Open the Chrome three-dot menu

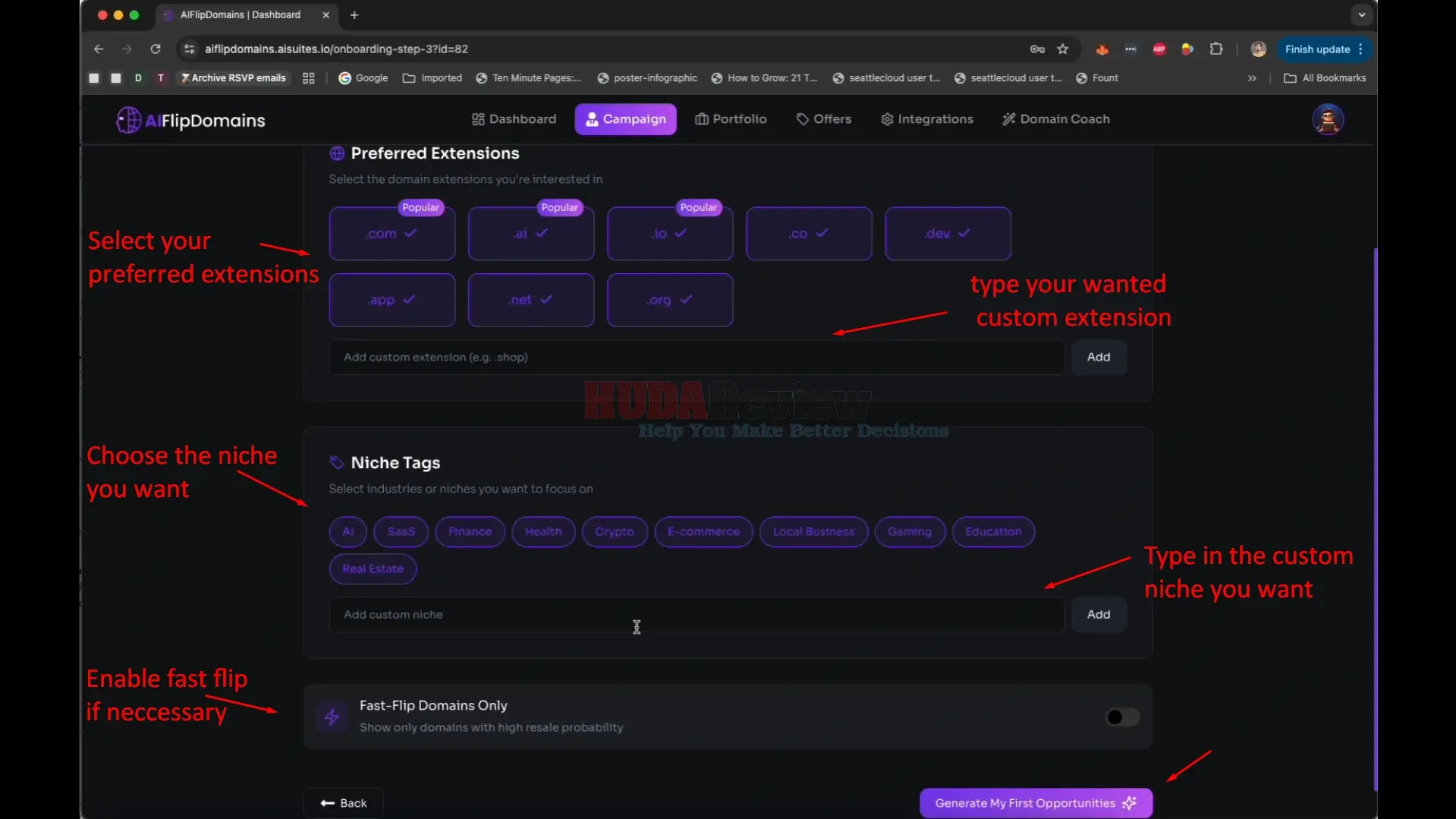tap(1360, 49)
